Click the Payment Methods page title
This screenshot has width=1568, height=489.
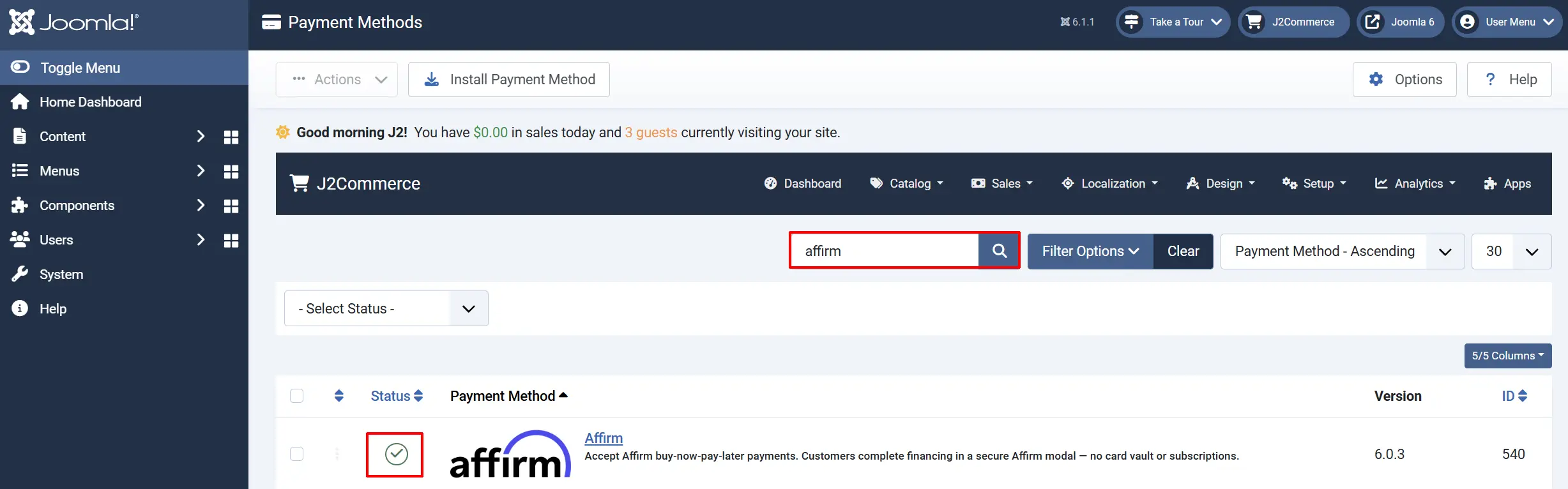(355, 22)
